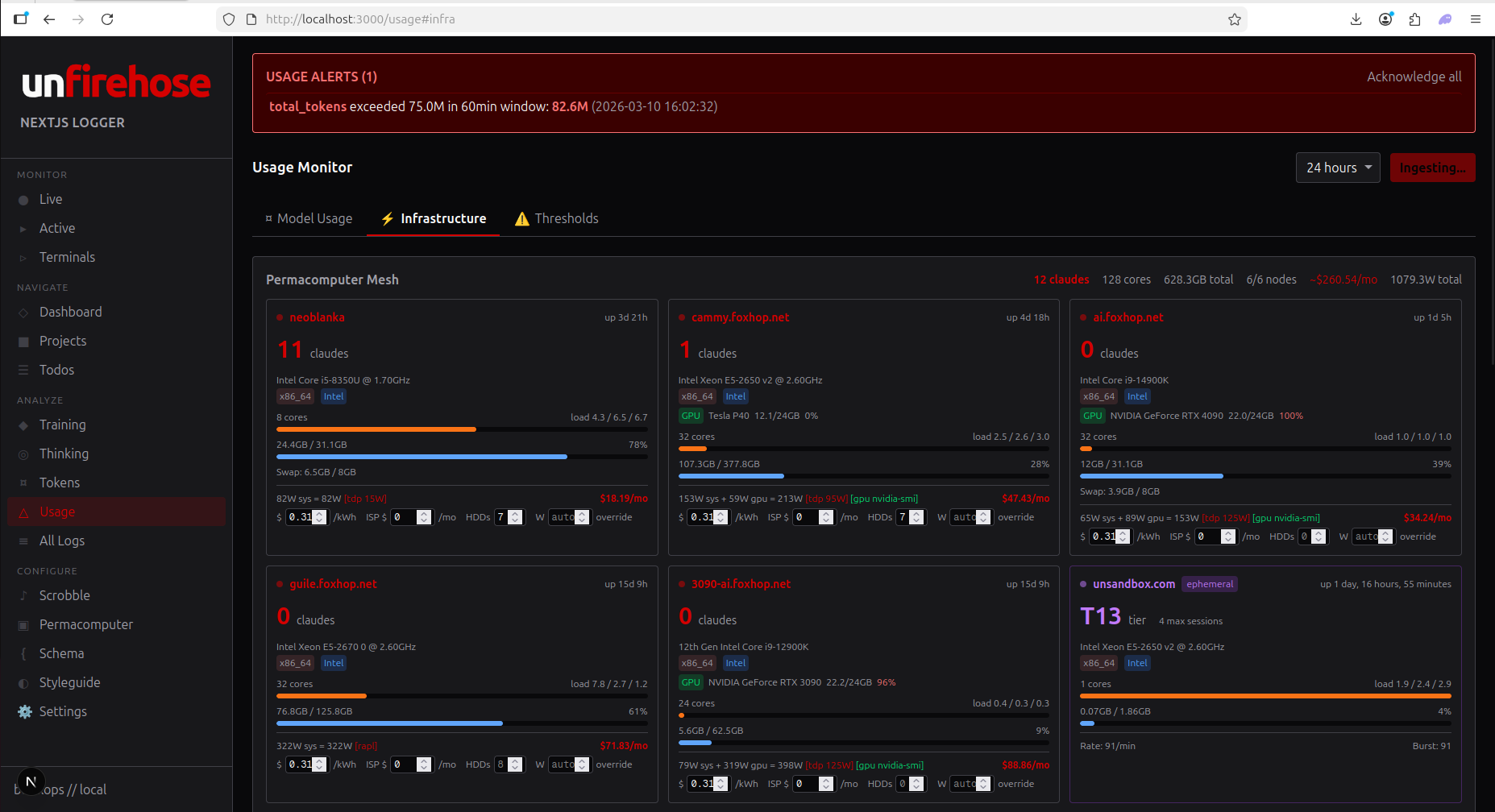This screenshot has width=1495, height=812.
Task: Click the Firefox downloads icon
Action: pyautogui.click(x=1356, y=19)
